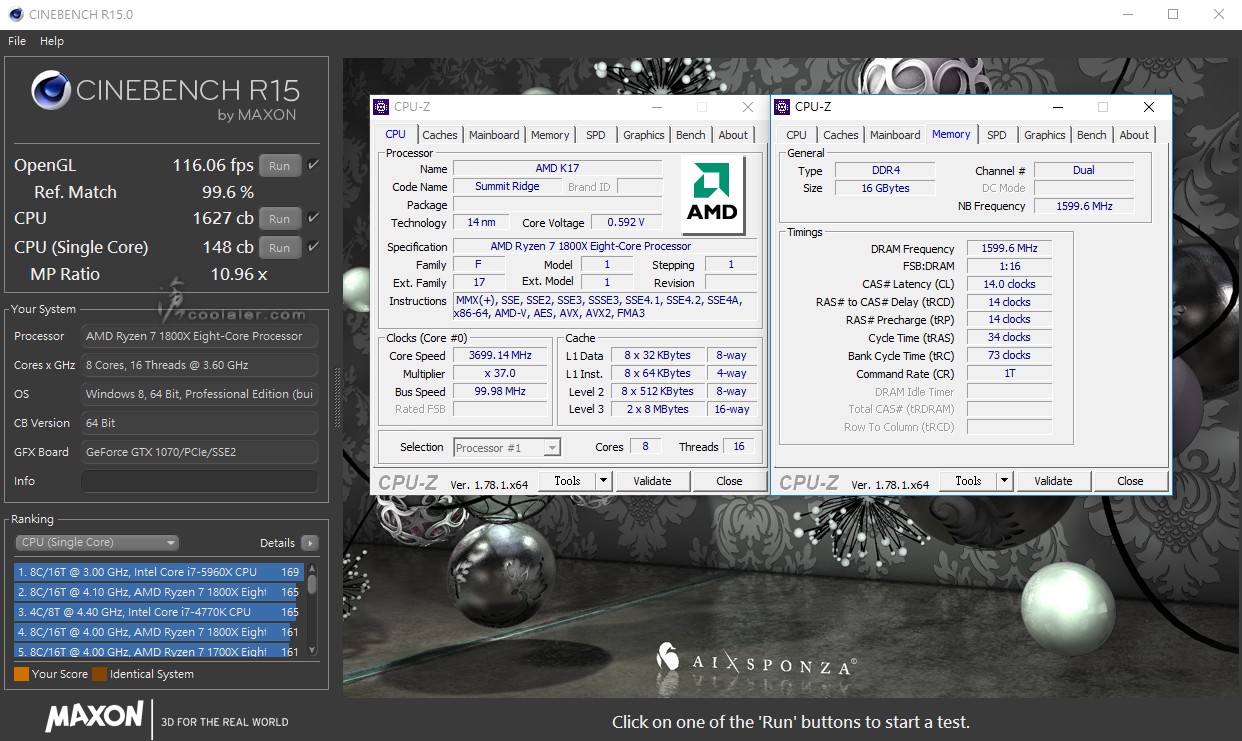This screenshot has height=741, width=1242.
Task: Toggle the OpenGL test checkmark
Action: click(x=313, y=165)
